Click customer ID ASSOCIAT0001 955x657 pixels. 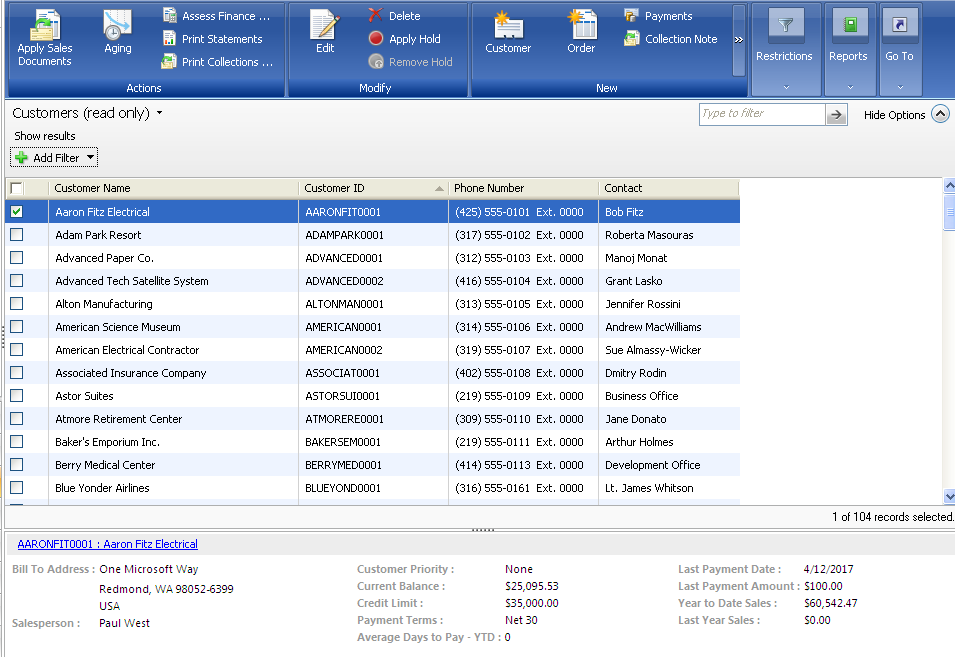click(x=342, y=373)
